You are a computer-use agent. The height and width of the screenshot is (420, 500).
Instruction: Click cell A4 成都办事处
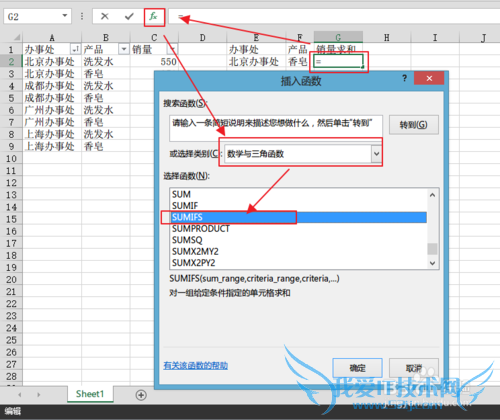(52, 86)
